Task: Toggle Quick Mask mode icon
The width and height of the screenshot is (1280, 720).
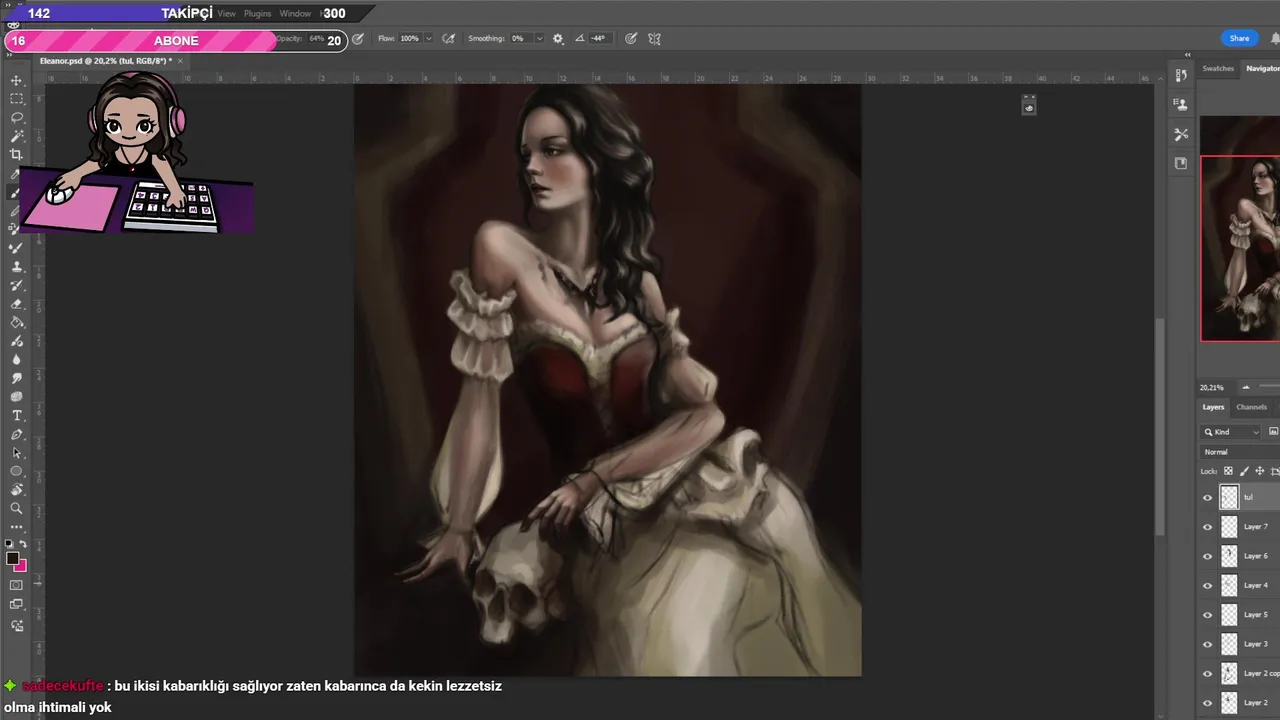Action: [x=16, y=585]
